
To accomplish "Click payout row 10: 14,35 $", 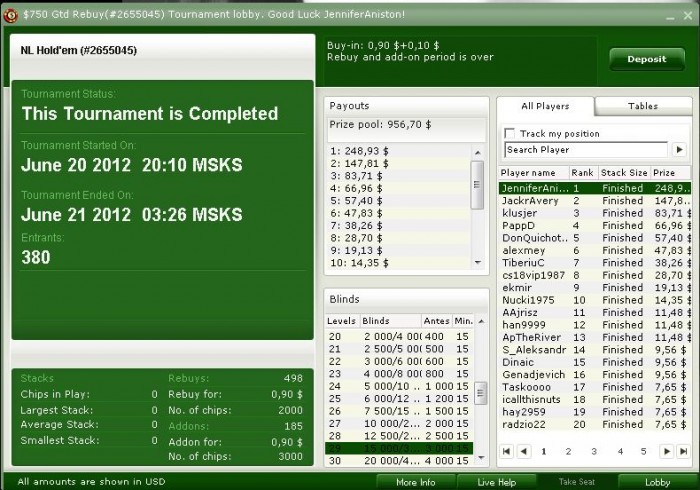I will pos(399,263).
